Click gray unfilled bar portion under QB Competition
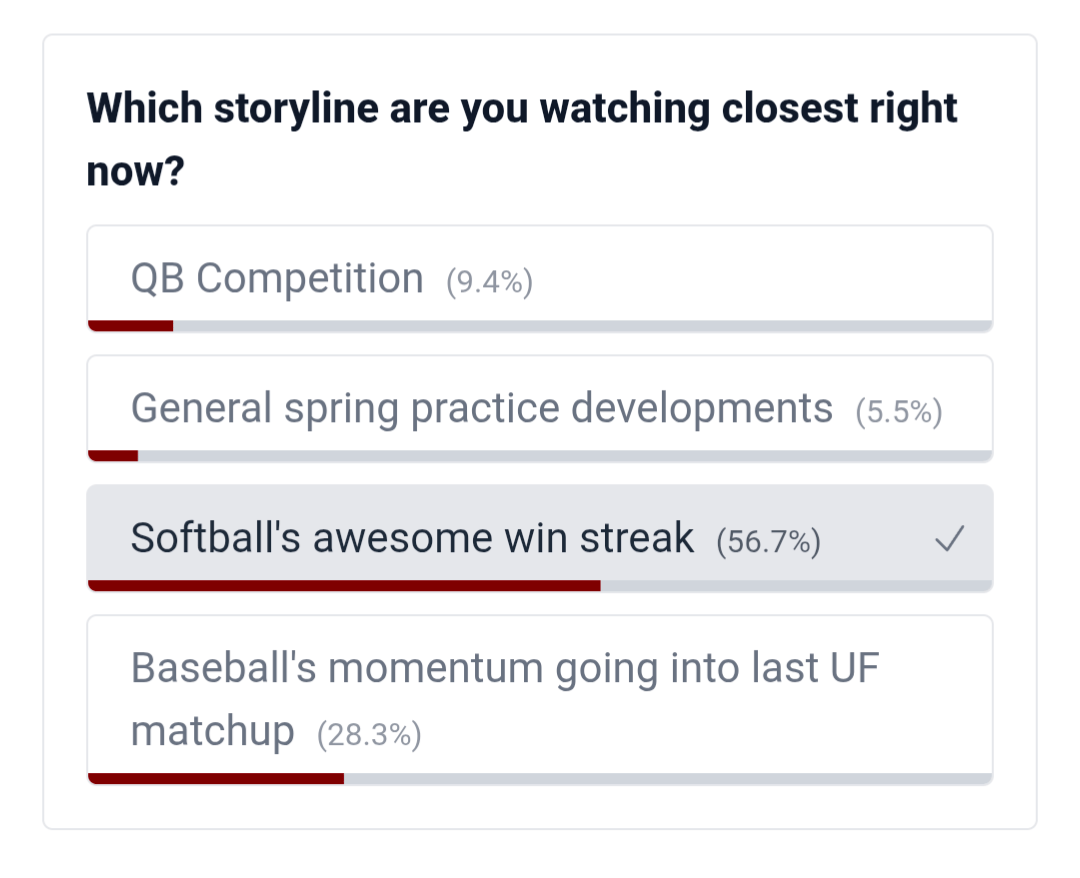 [x=582, y=325]
